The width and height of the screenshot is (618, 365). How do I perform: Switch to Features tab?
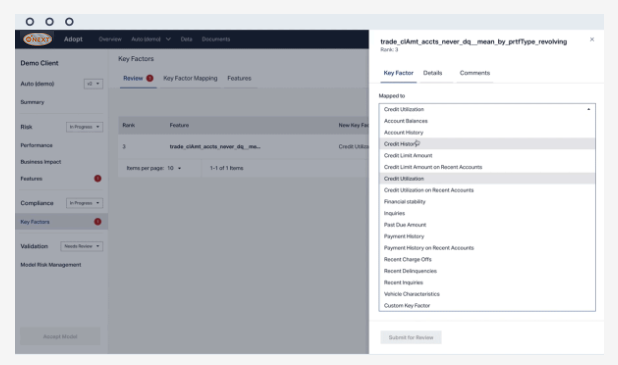click(x=239, y=78)
